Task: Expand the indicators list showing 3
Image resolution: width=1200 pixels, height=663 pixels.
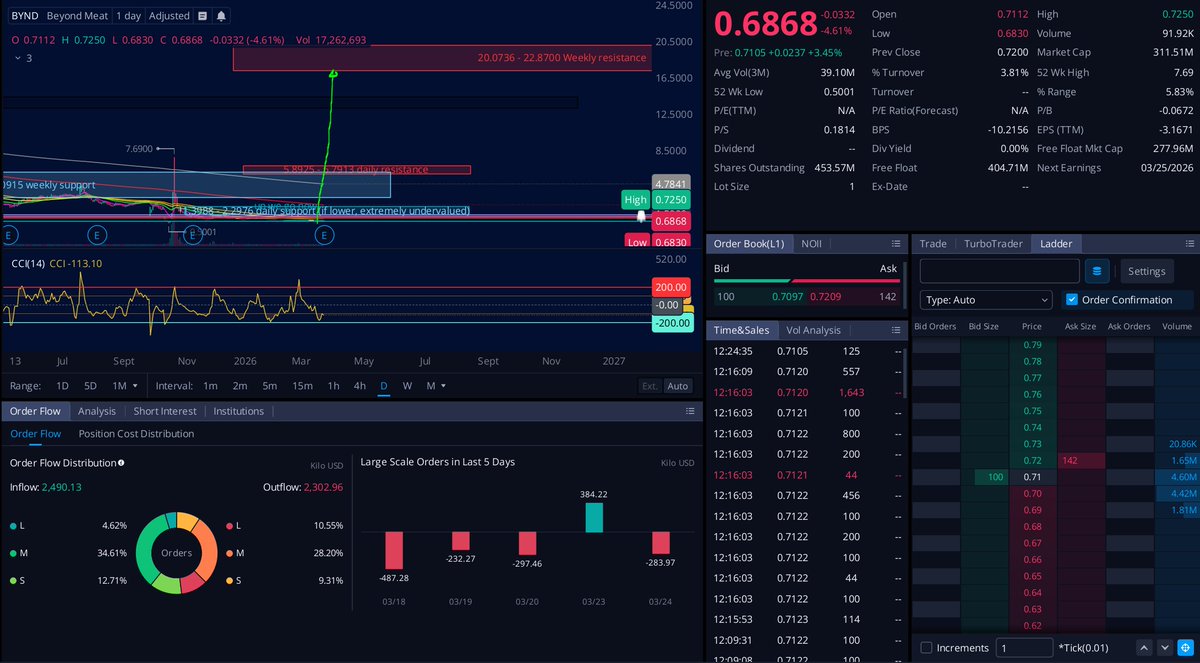Action: click(x=22, y=59)
